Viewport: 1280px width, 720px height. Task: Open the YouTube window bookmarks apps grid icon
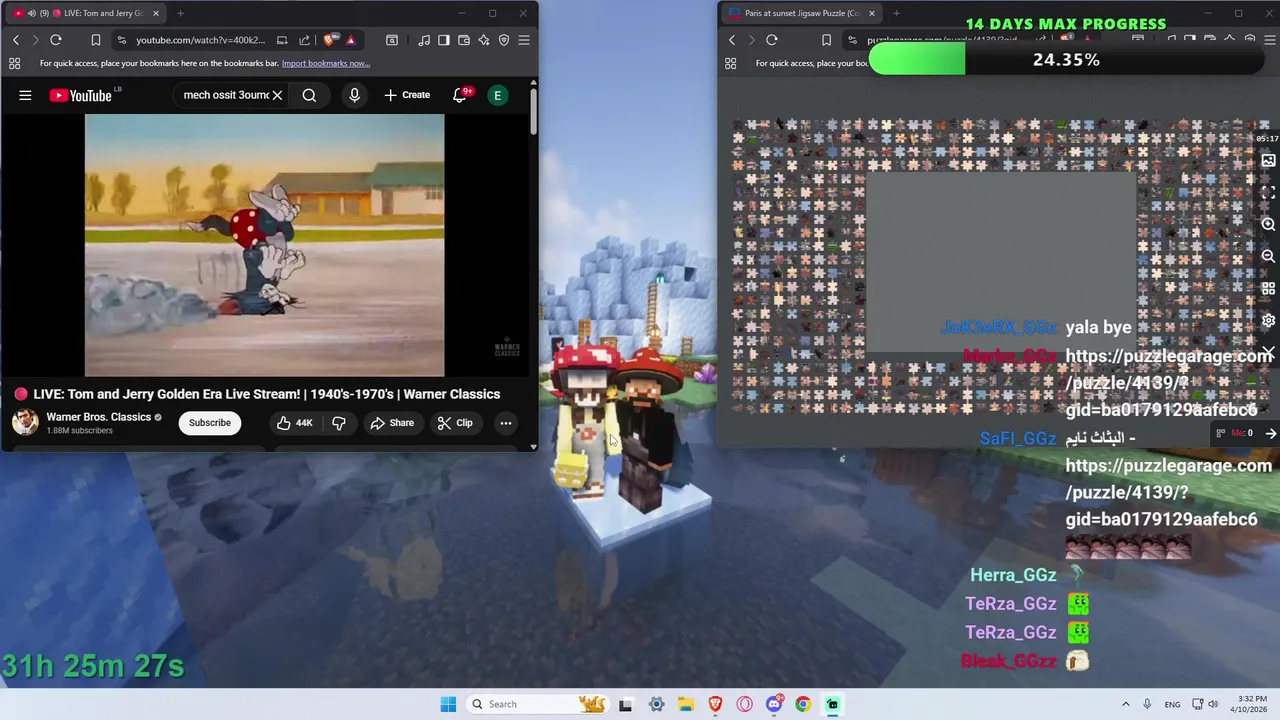[15, 63]
